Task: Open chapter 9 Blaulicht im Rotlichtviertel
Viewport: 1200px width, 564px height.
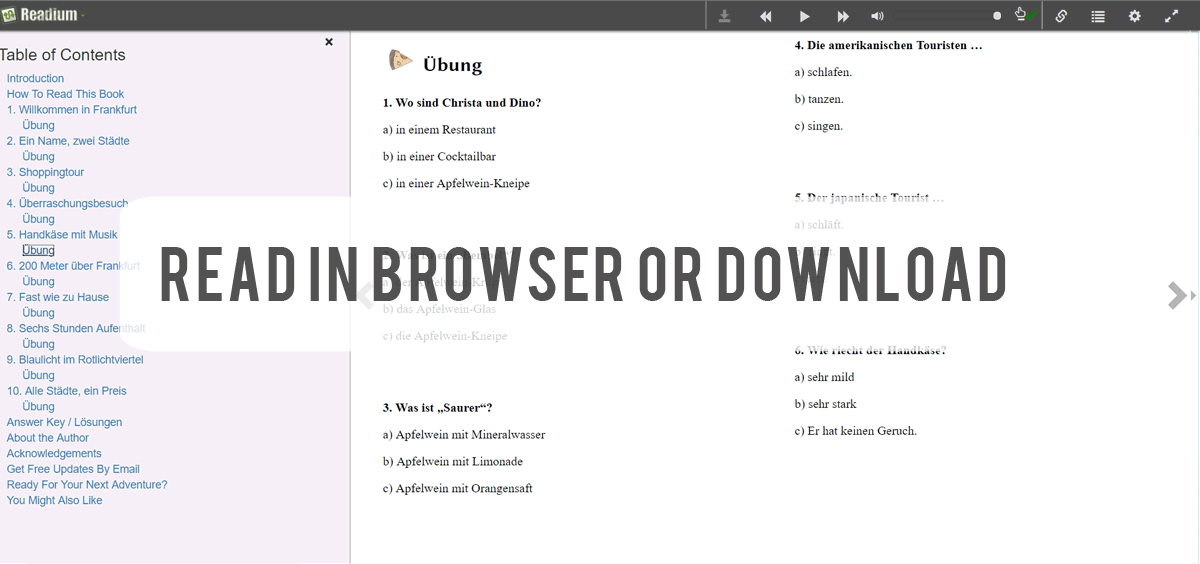Action: pos(75,359)
